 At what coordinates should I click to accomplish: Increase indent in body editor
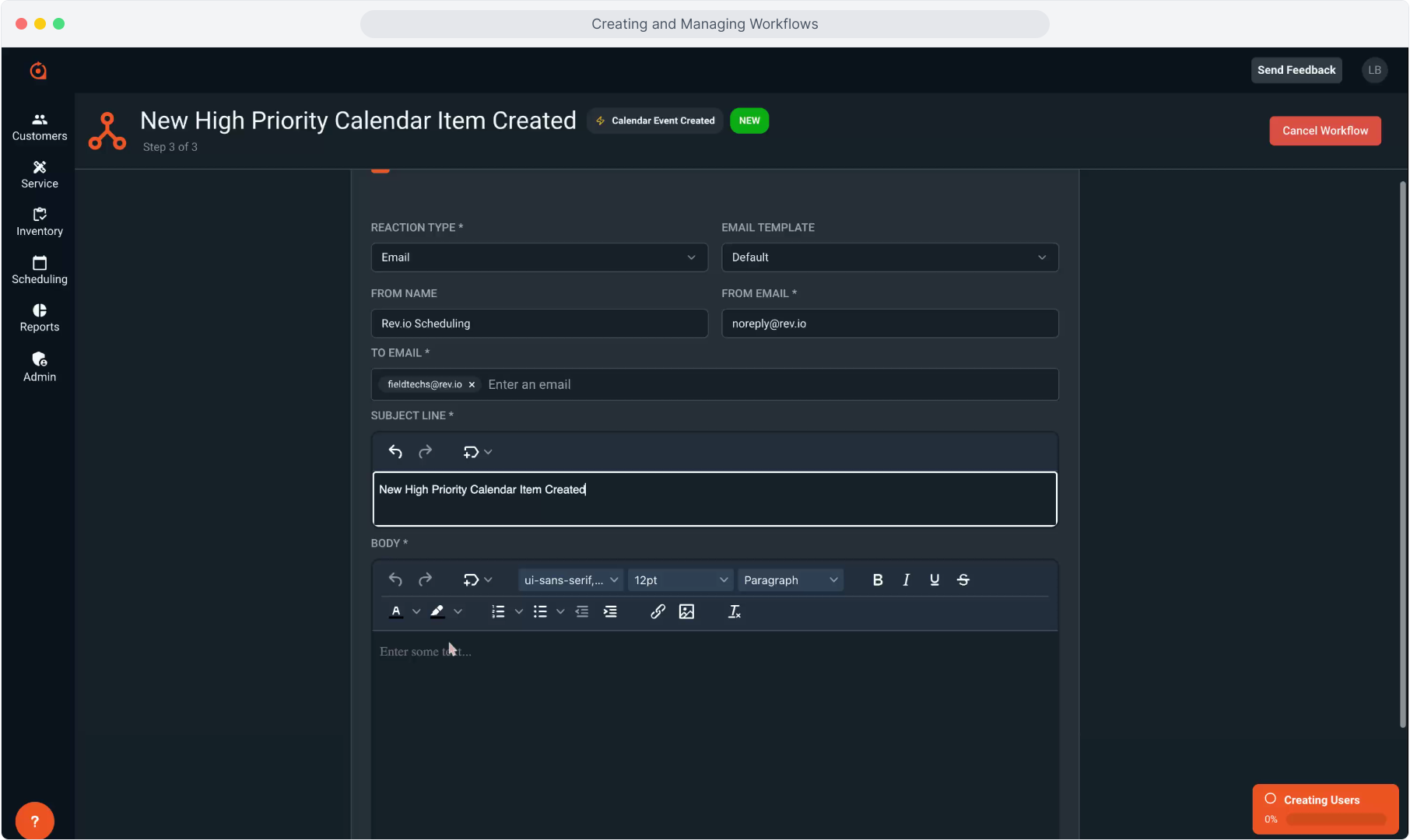[610, 612]
